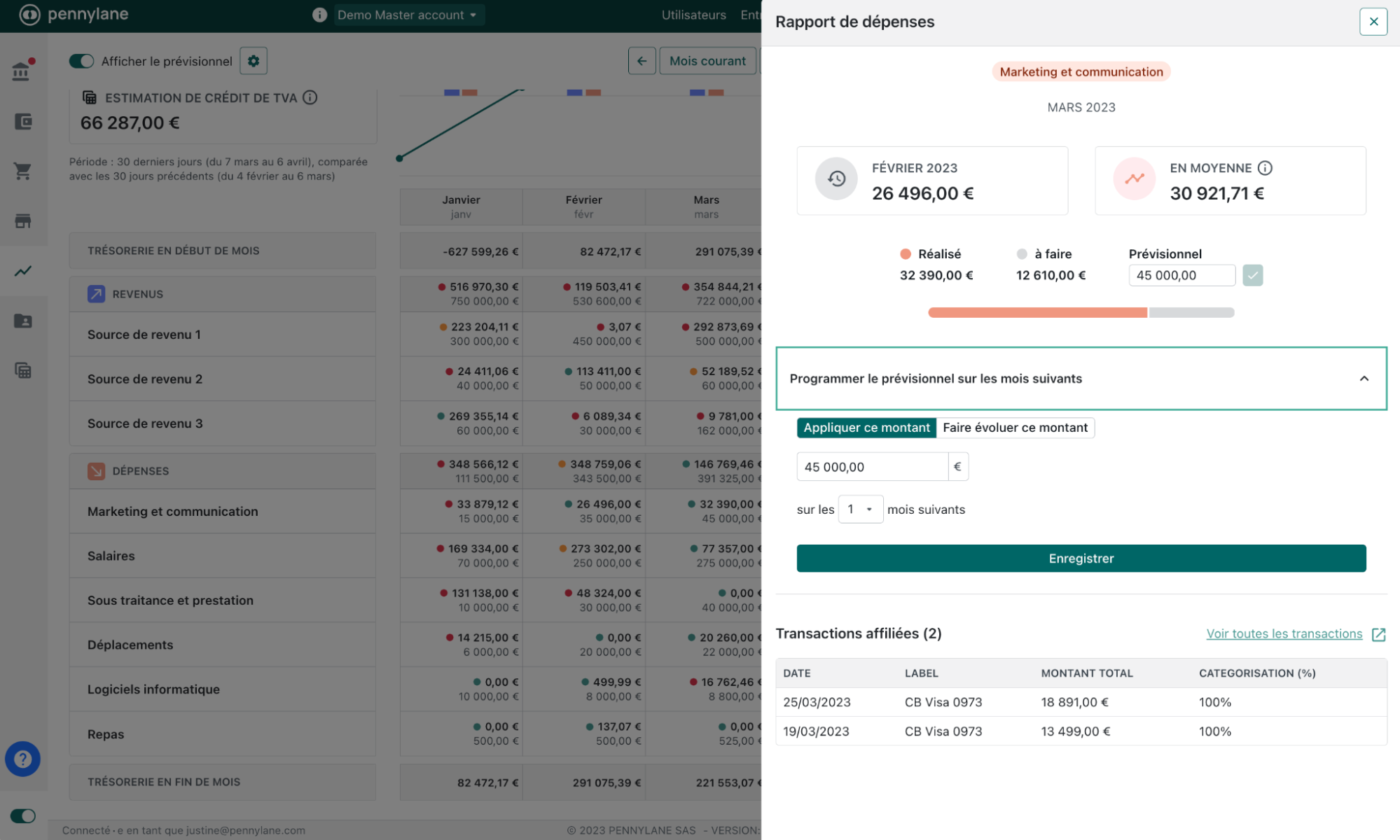Open the calculator sidebar icon
Screen dimensions: 1400x840
(23, 370)
